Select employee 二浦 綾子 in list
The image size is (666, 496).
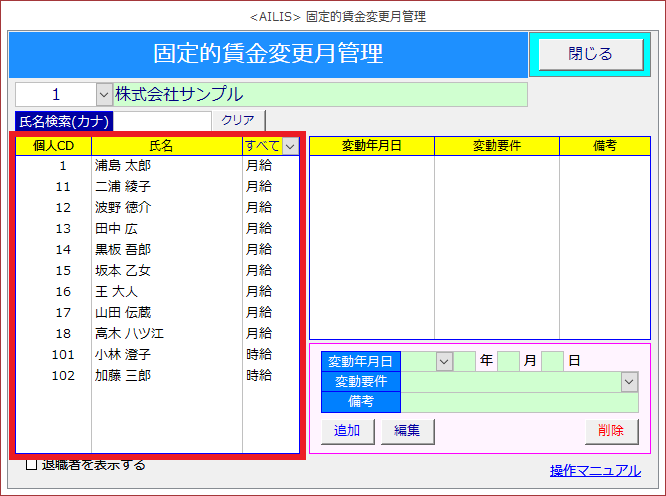point(122,187)
